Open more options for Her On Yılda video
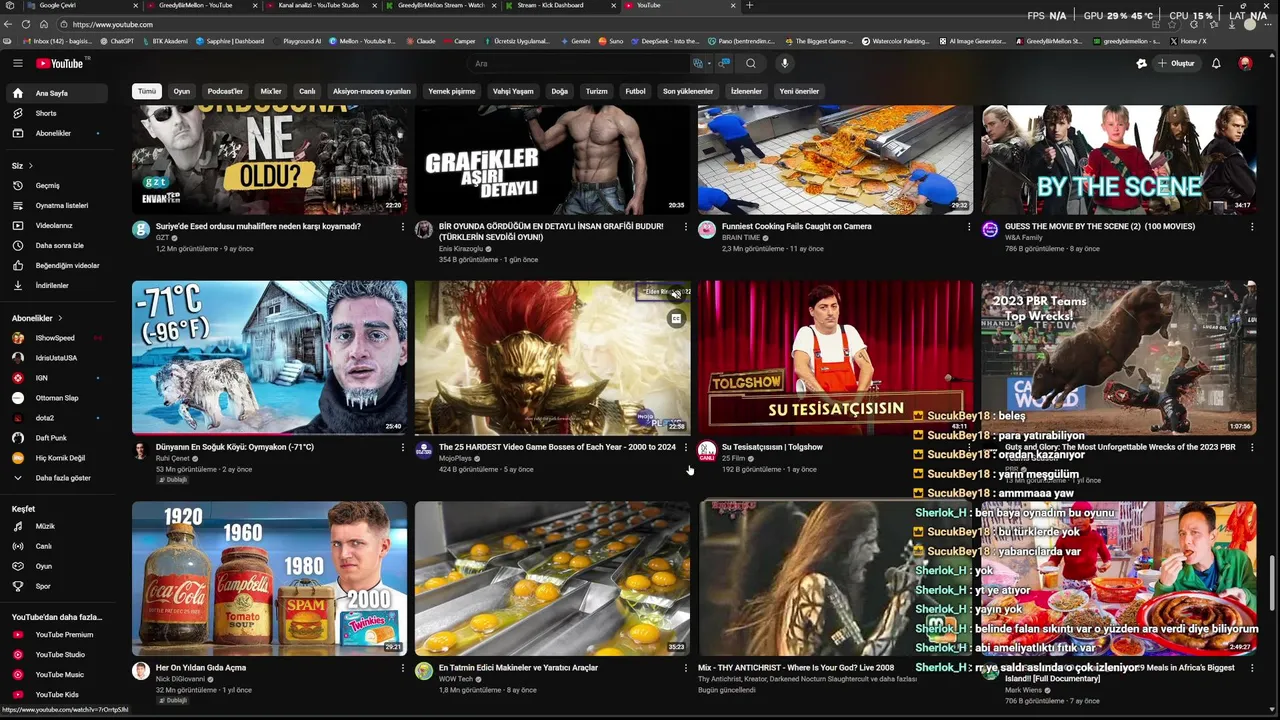 point(403,668)
